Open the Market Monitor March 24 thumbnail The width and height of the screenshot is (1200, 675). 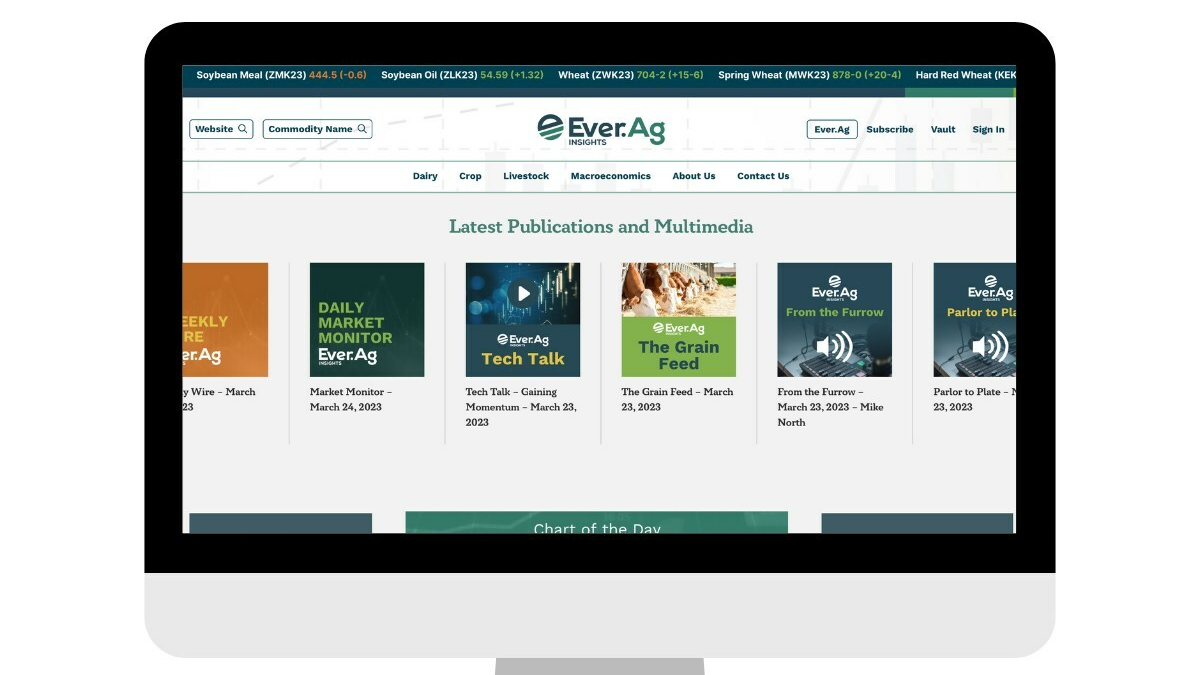pos(367,319)
